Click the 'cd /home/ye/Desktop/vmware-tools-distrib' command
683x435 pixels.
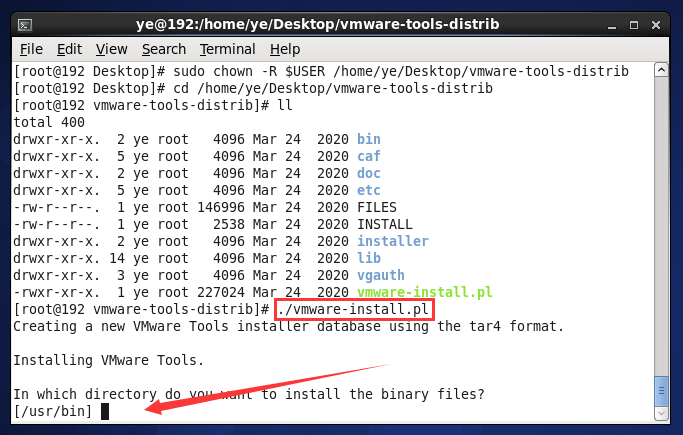coord(333,88)
